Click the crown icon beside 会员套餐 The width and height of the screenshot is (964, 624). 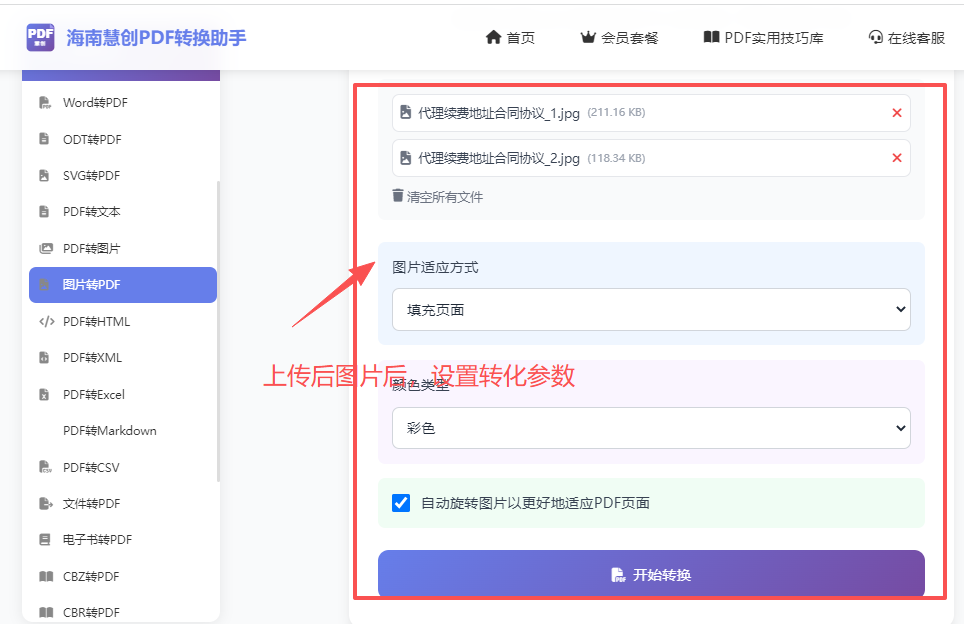(588, 38)
